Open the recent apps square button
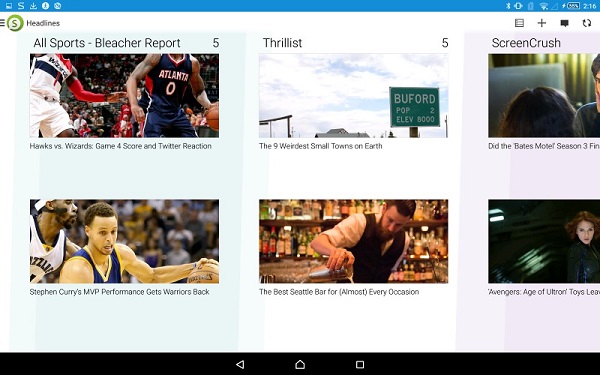The image size is (600, 375). click(360, 364)
